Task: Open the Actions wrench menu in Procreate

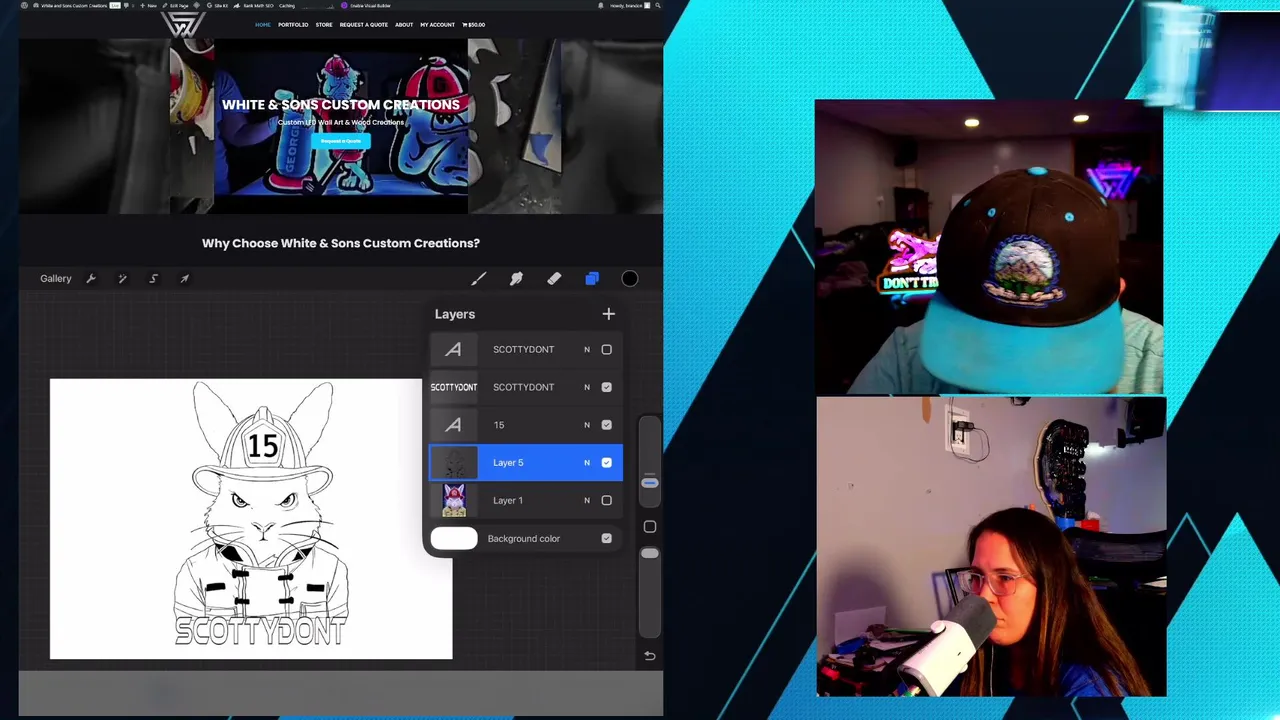Action: point(91,279)
